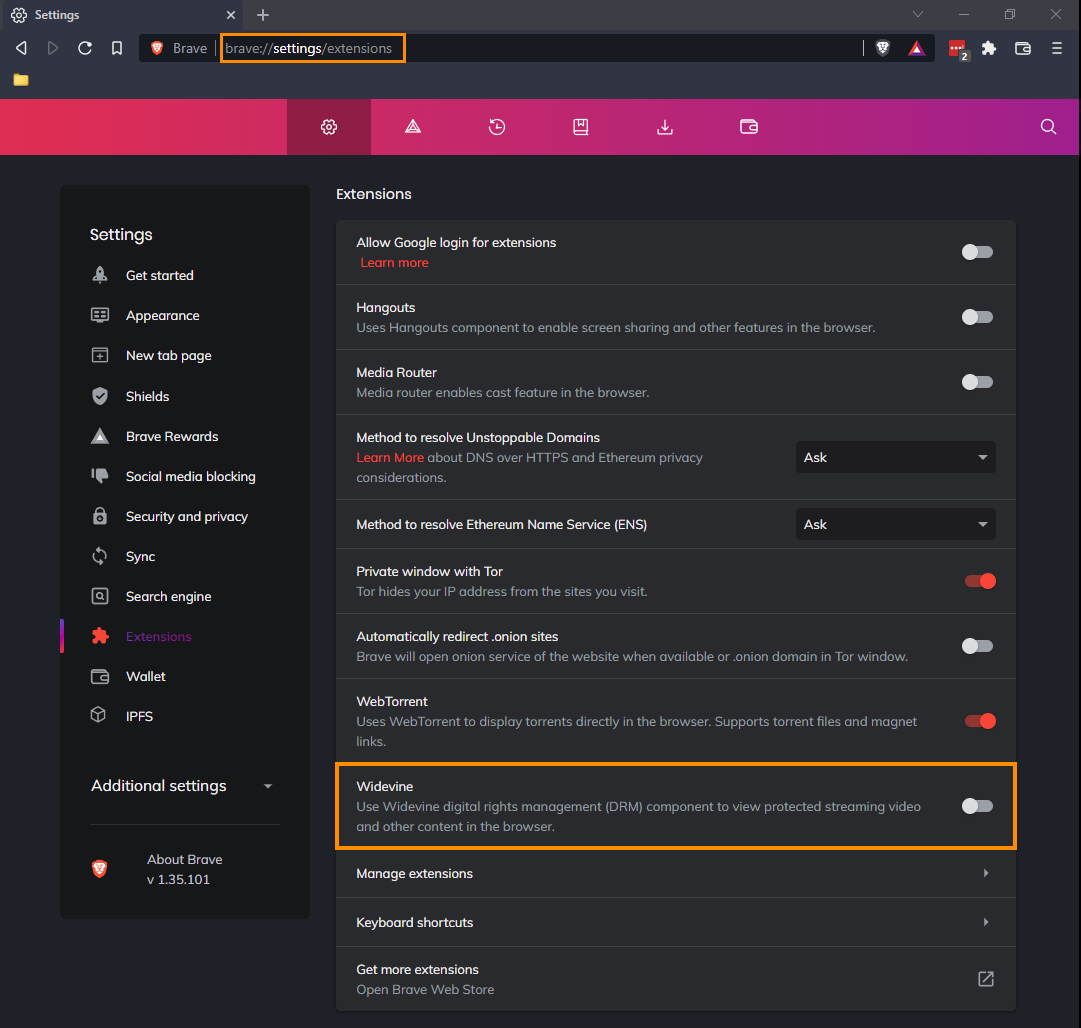Viewport: 1081px width, 1028px height.
Task: Open the new tab plus button
Action: tap(263, 14)
